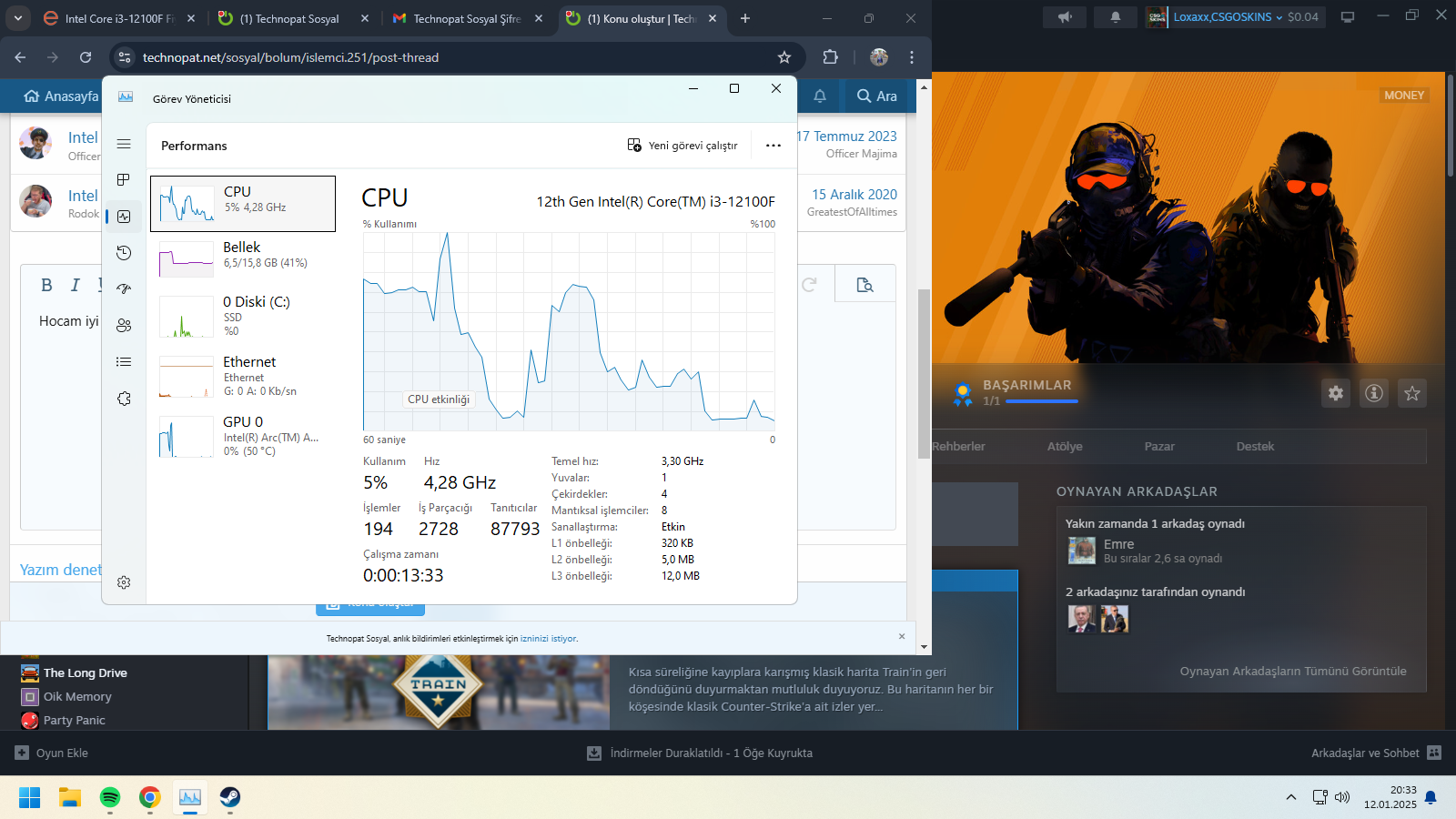Image resolution: width=1456 pixels, height=819 pixels.
Task: Click the site info icon in address bar
Action: 125,57
